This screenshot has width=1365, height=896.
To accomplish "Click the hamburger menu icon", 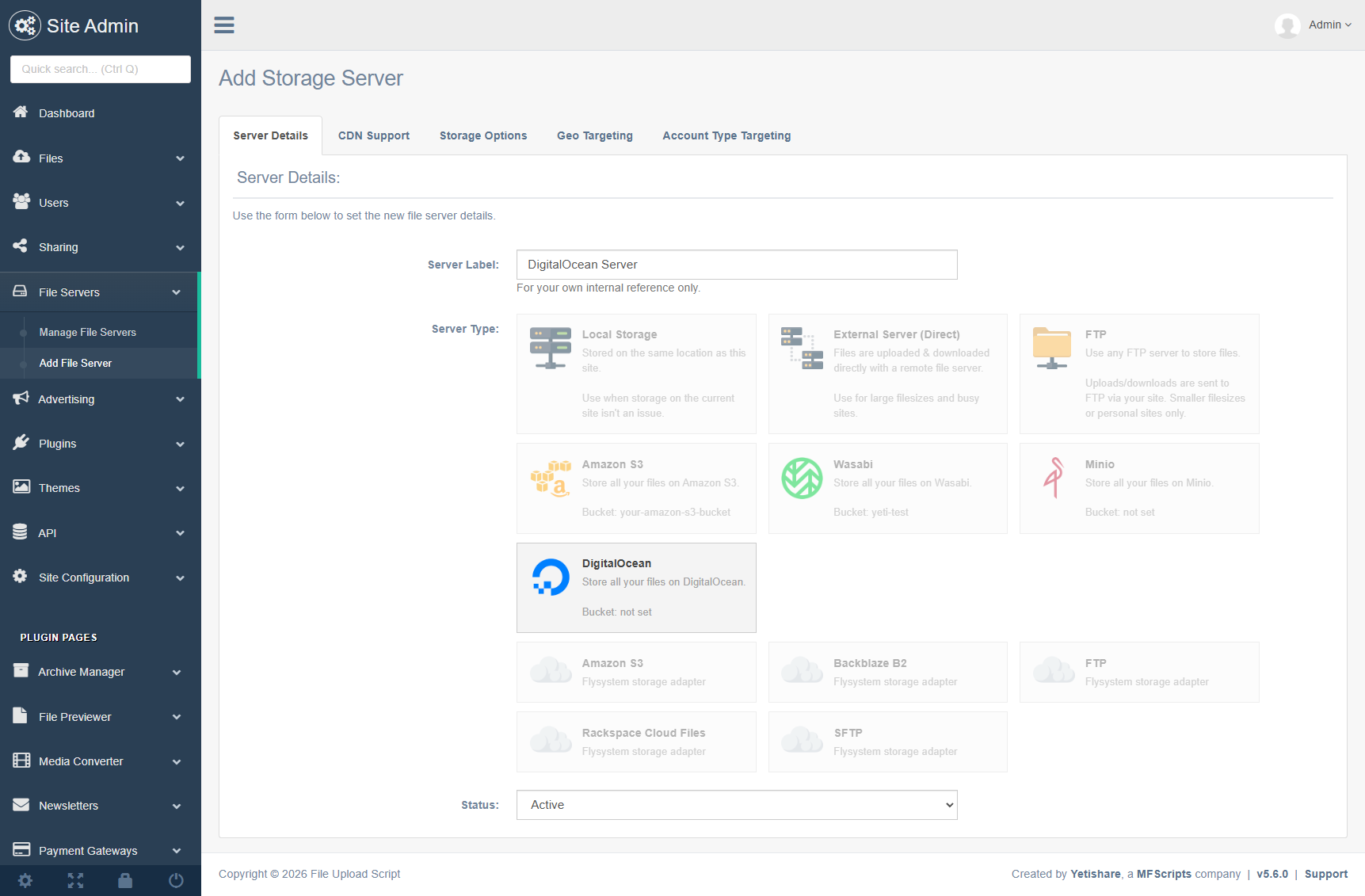I will point(224,25).
